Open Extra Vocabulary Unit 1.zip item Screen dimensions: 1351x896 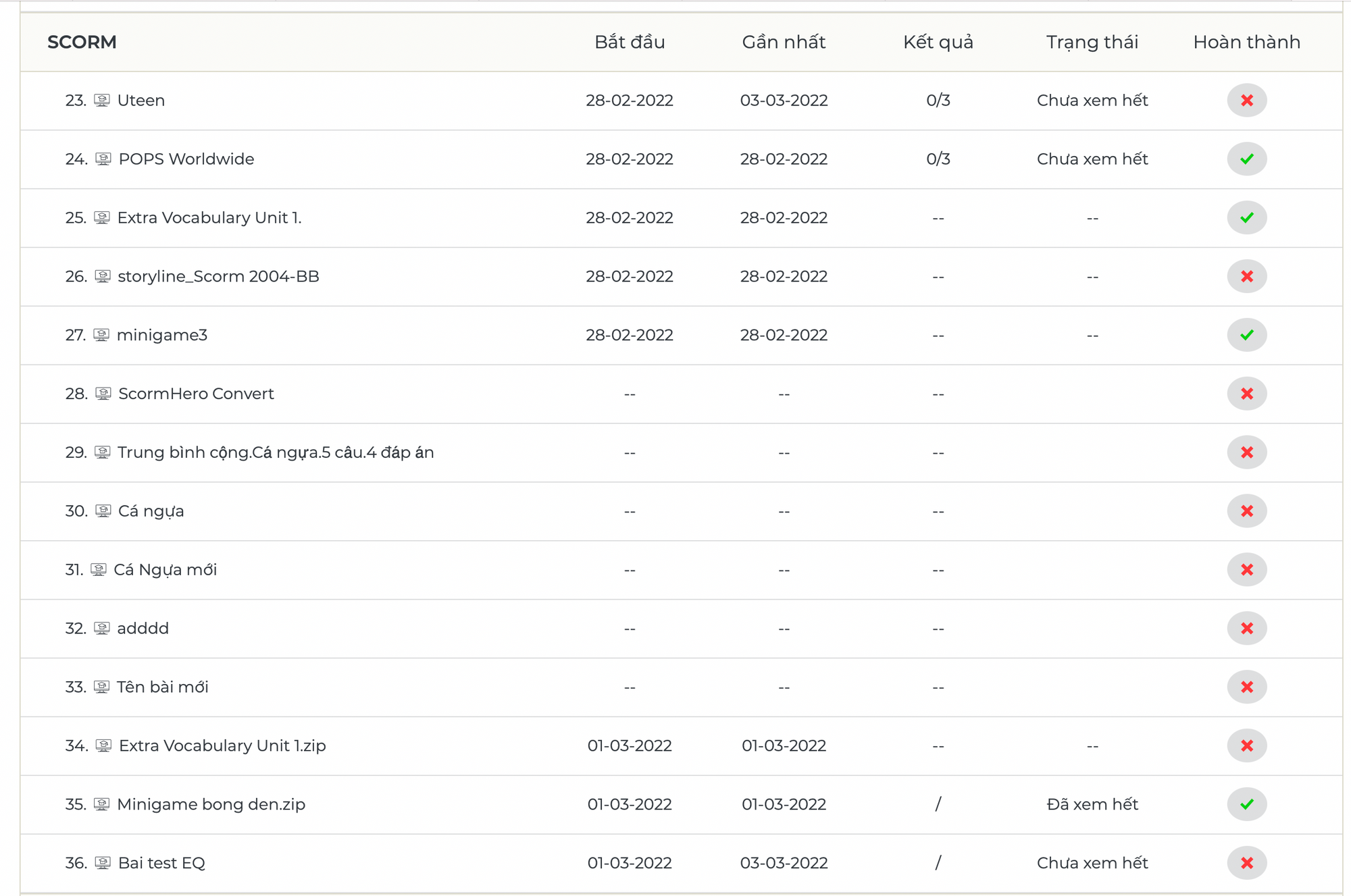tap(222, 746)
